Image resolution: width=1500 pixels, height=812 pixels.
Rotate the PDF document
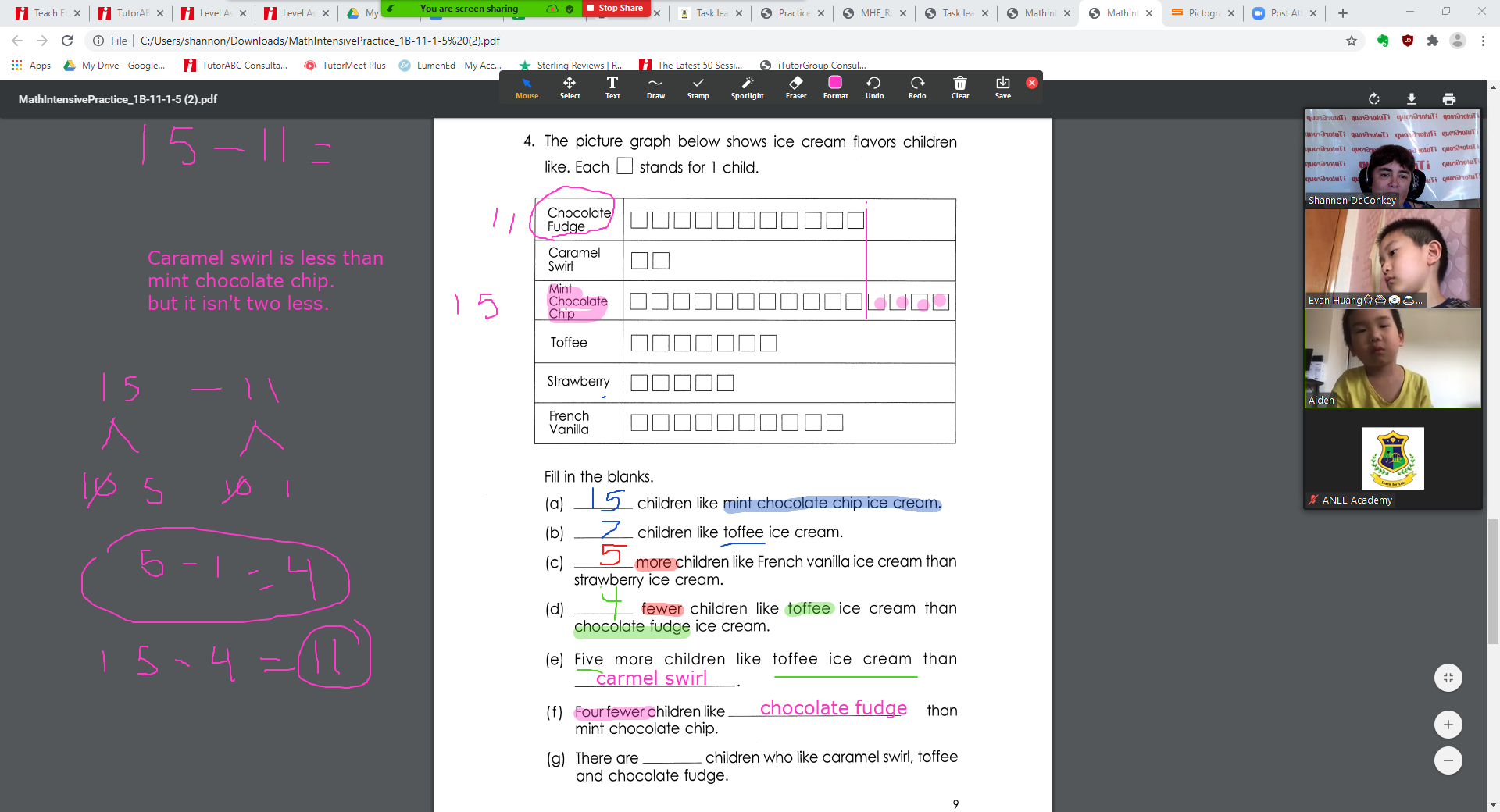(x=1374, y=99)
